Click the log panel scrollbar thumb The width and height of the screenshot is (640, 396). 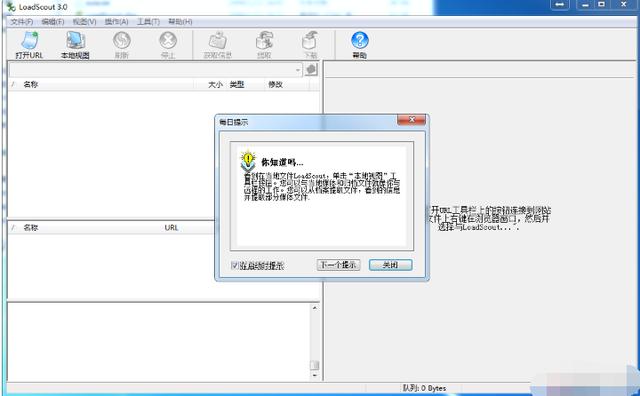314,365
